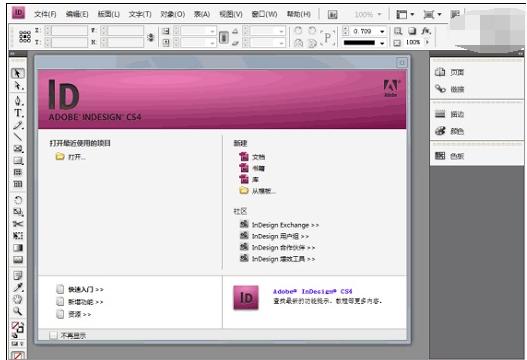Viewport: 527px width, 360px height.
Task: Open the Stroke (描边) panel
Action: 449,114
